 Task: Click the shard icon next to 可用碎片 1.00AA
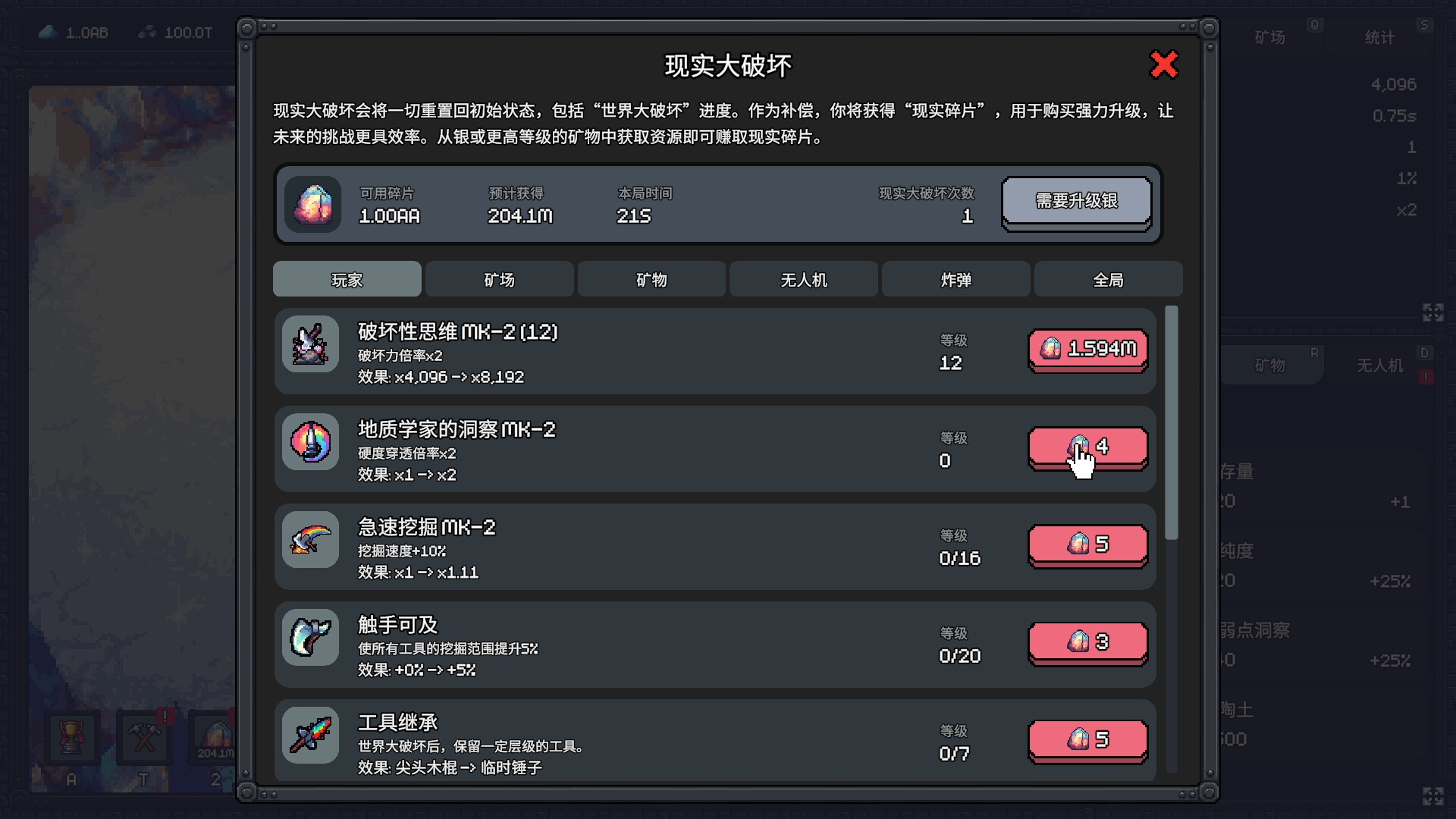312,205
